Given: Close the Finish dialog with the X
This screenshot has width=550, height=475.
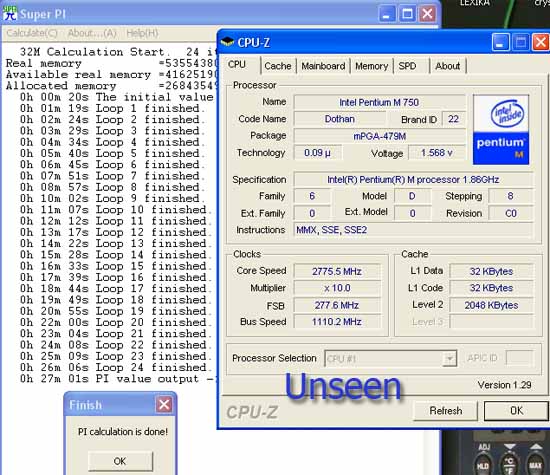Looking at the screenshot, I should (x=164, y=405).
